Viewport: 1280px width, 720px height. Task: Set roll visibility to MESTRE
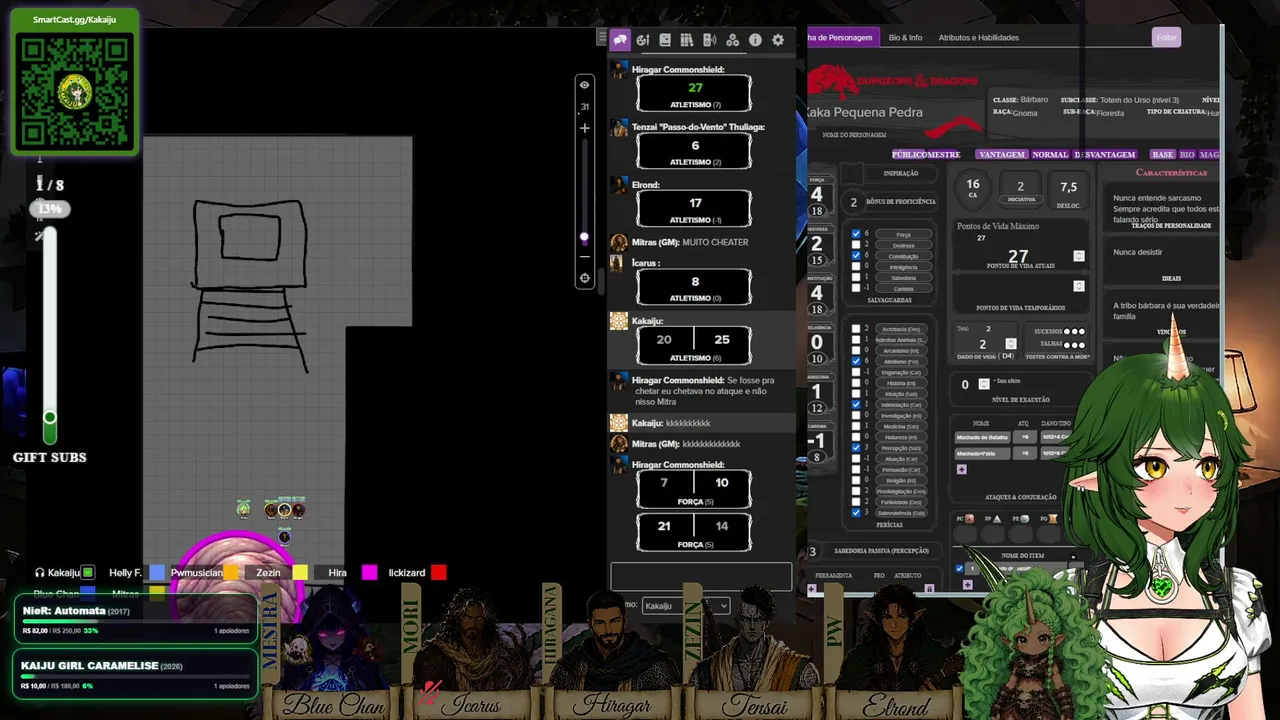944,155
